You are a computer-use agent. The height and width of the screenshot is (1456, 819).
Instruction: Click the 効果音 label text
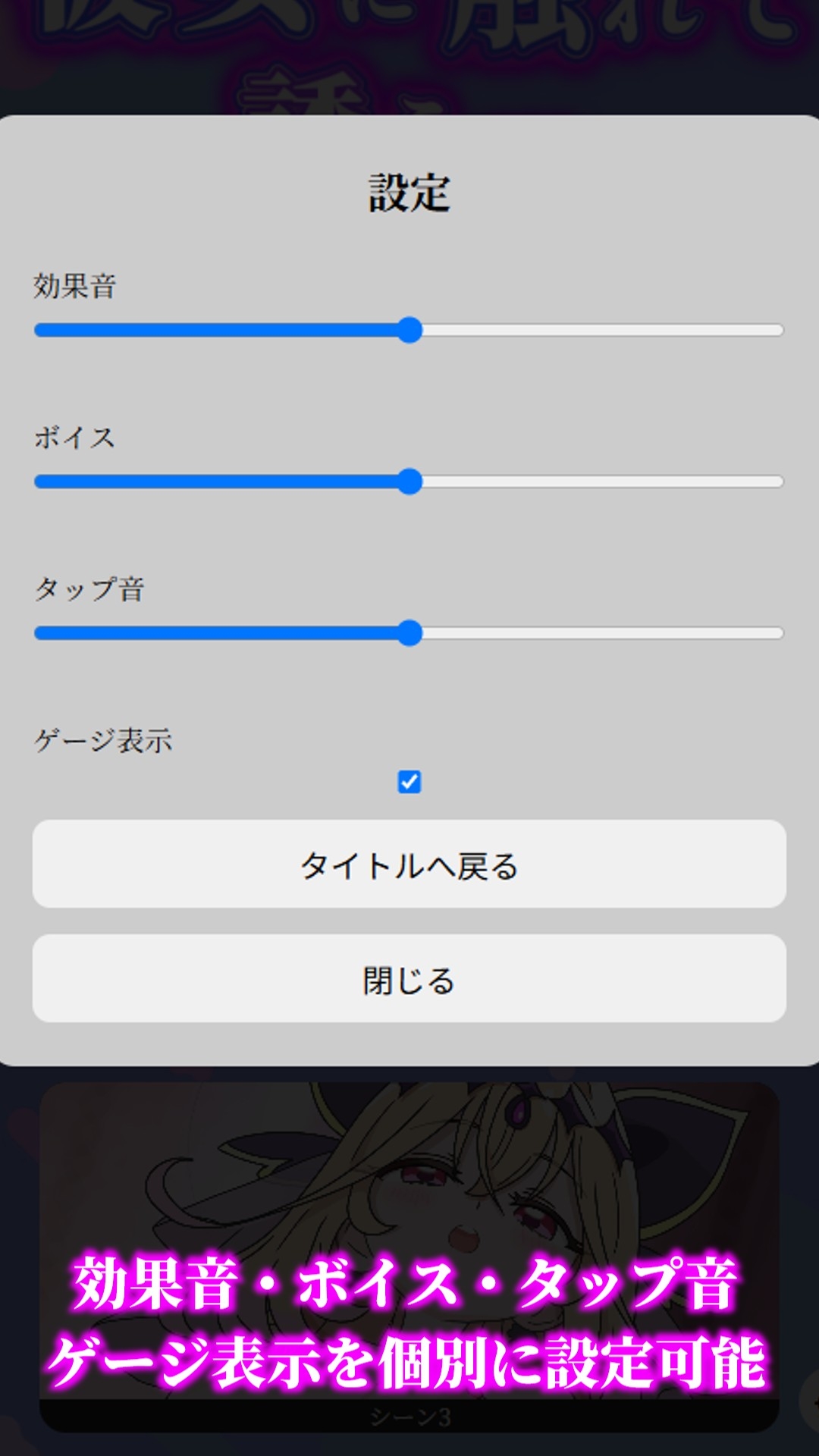[74, 286]
